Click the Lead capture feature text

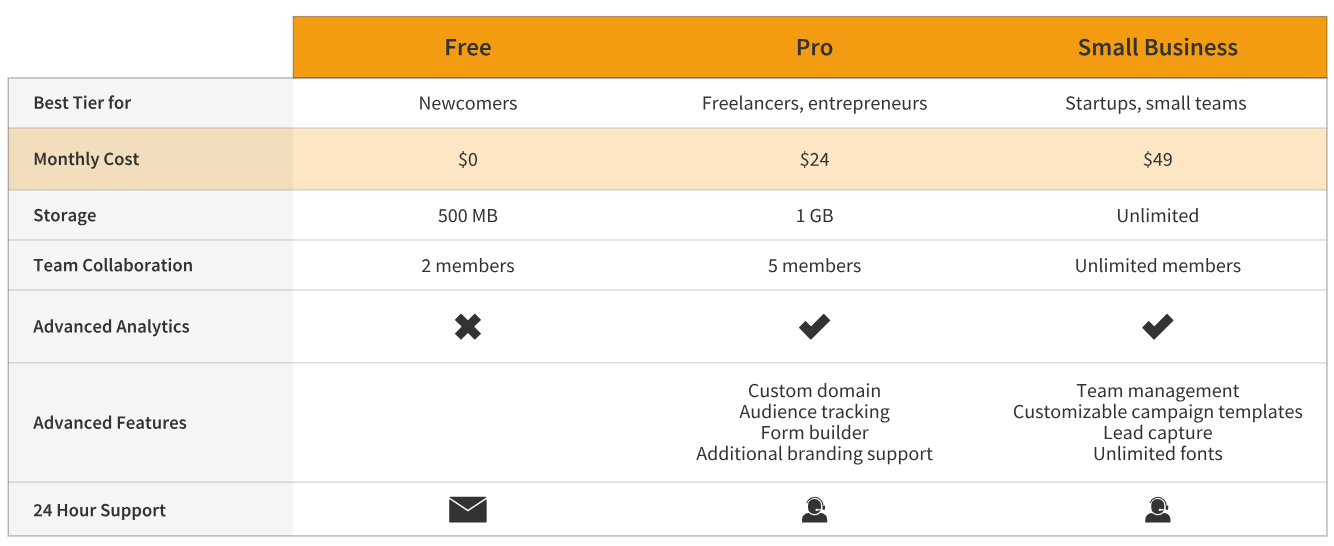click(x=1157, y=433)
